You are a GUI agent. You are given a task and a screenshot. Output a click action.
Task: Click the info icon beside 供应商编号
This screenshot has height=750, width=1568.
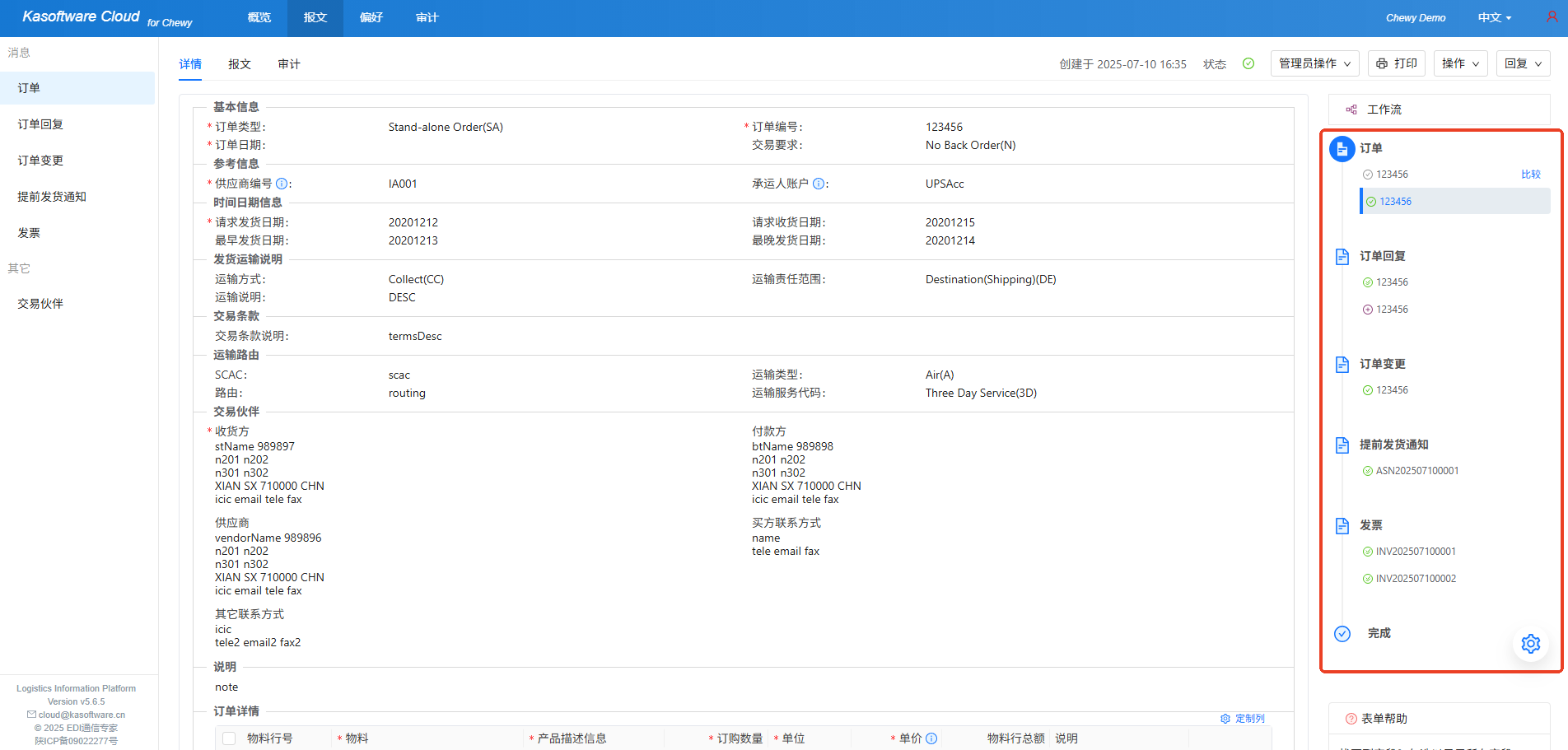click(282, 184)
